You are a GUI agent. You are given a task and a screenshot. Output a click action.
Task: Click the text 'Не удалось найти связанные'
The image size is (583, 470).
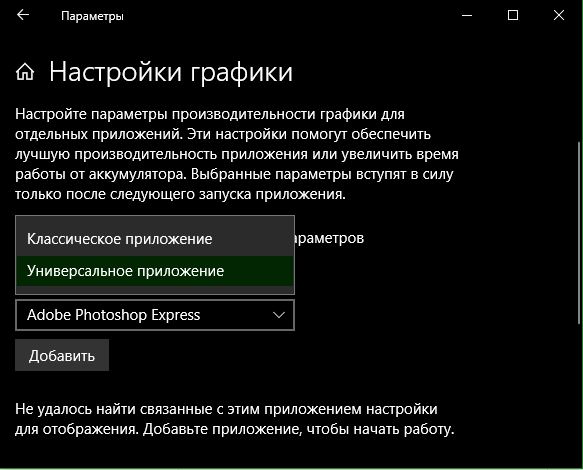point(114,409)
